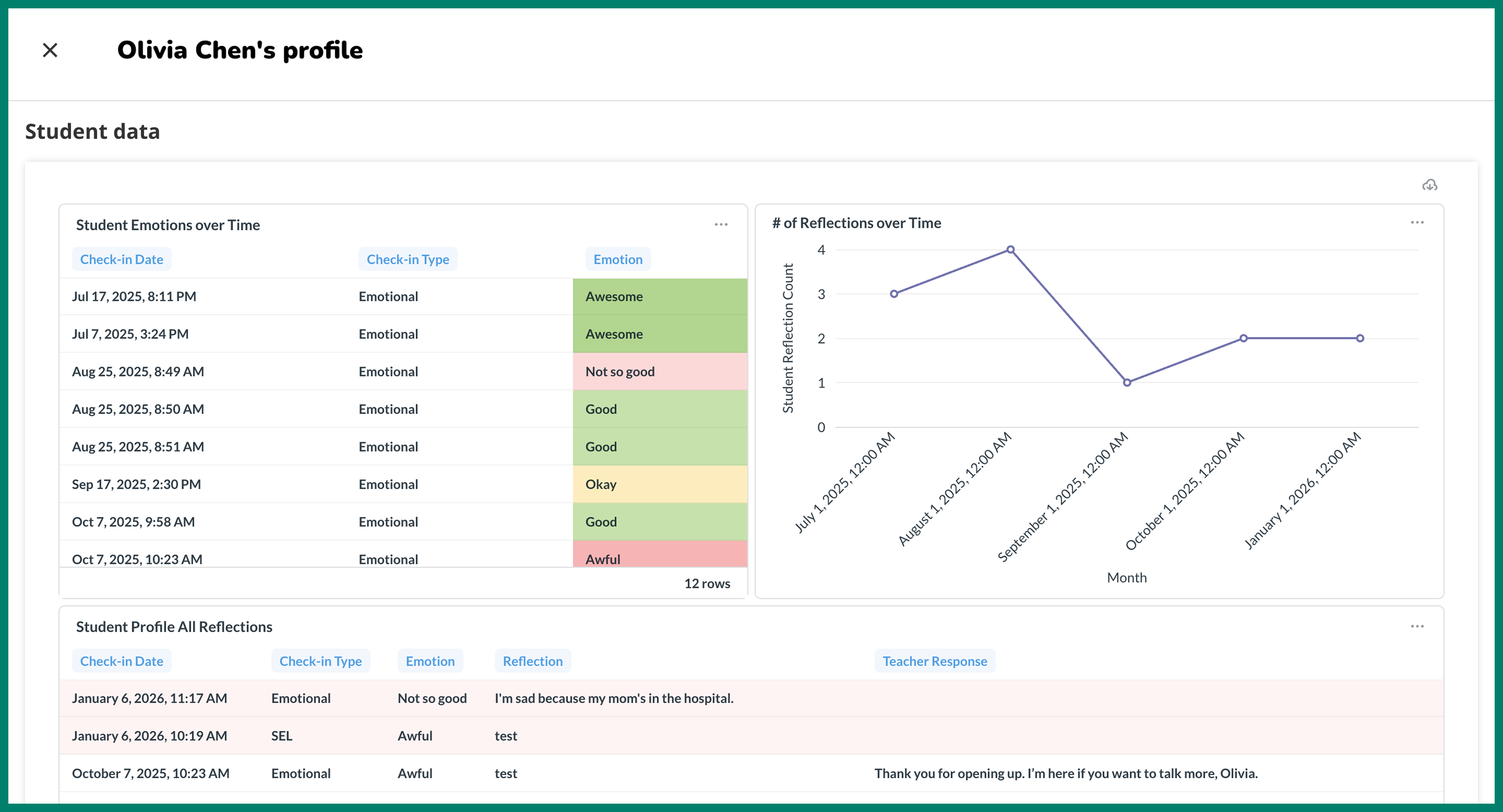The height and width of the screenshot is (812, 1503).
Task: Open the Emotion column chip in emotions table
Action: (x=617, y=259)
